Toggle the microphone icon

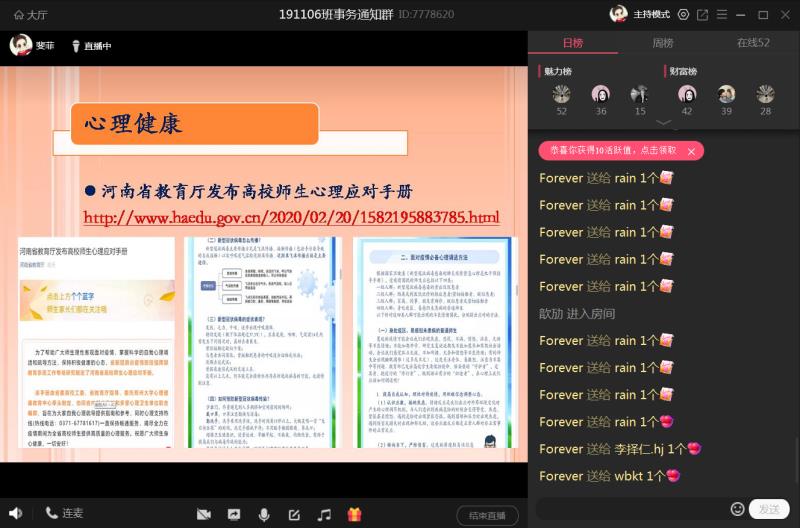pos(264,515)
